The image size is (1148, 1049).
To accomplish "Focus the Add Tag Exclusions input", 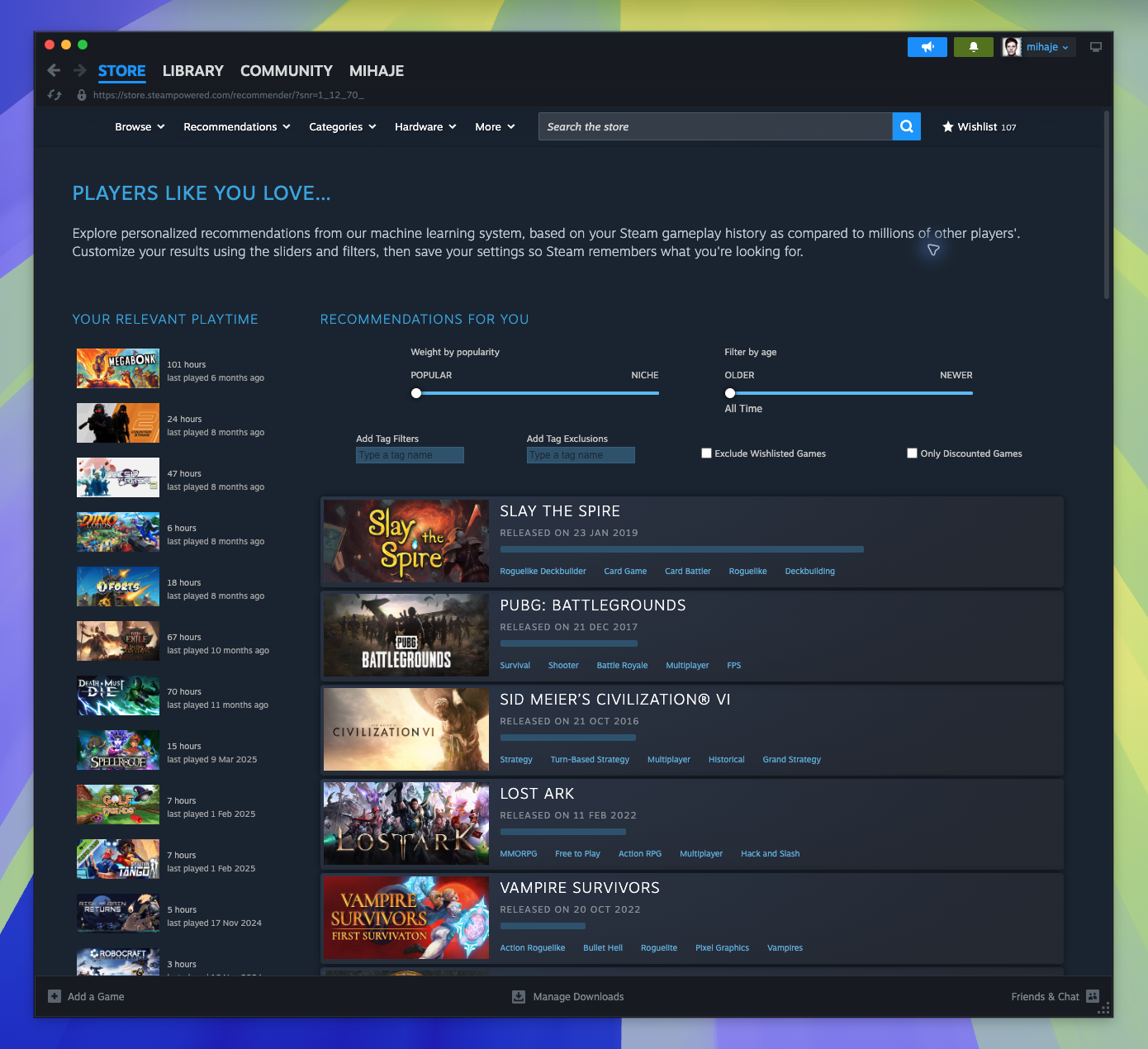I will pos(581,455).
